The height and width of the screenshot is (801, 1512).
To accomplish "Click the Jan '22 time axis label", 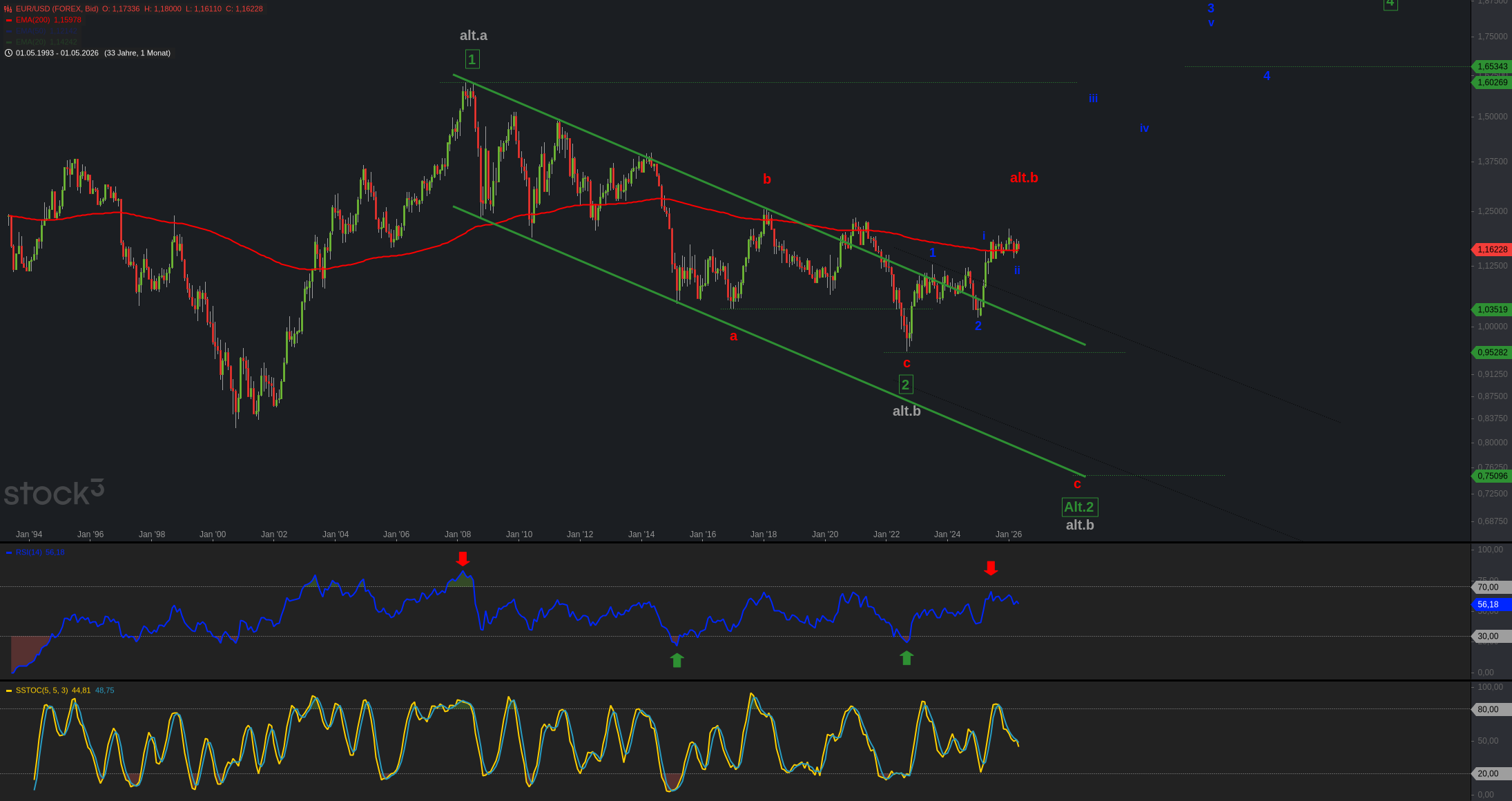I will pos(886,534).
